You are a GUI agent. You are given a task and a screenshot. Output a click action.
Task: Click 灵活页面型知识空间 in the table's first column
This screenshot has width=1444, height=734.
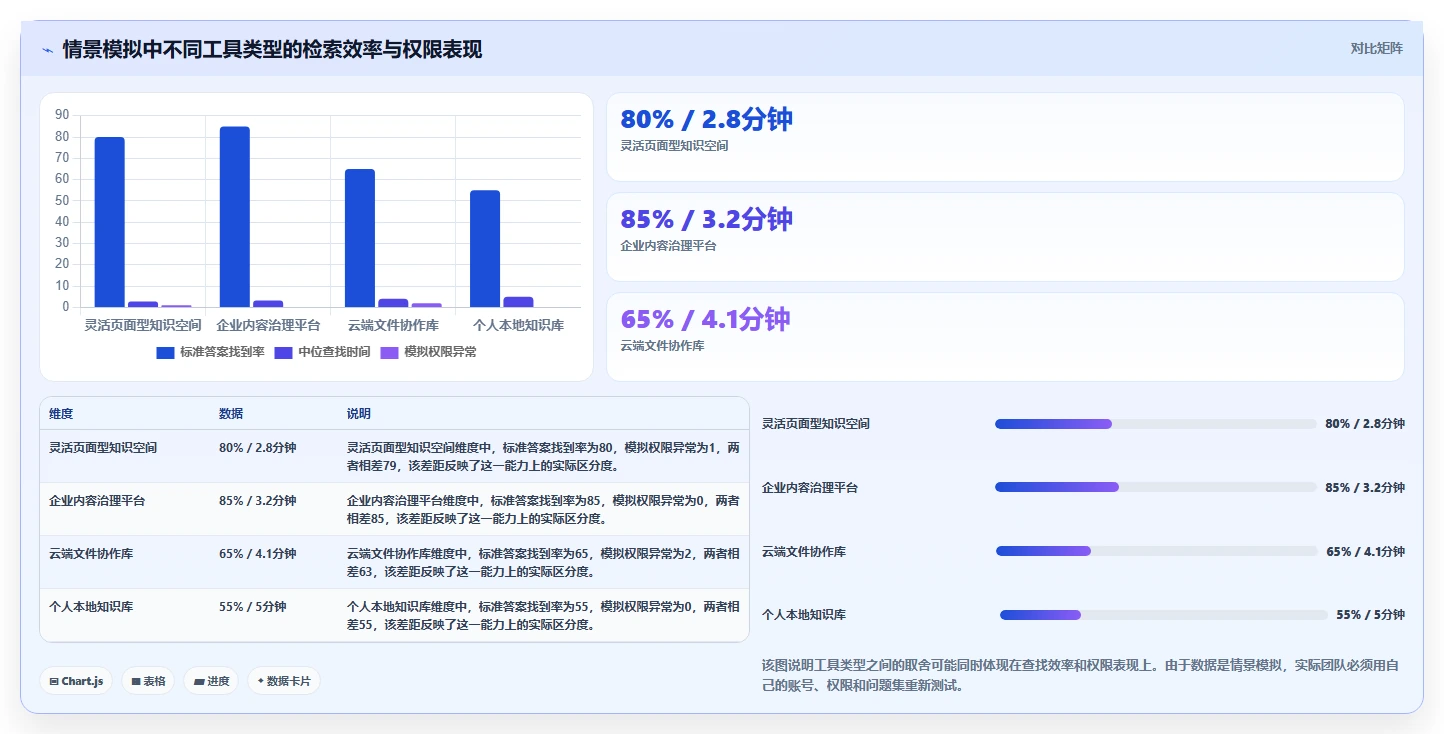[x=103, y=448]
